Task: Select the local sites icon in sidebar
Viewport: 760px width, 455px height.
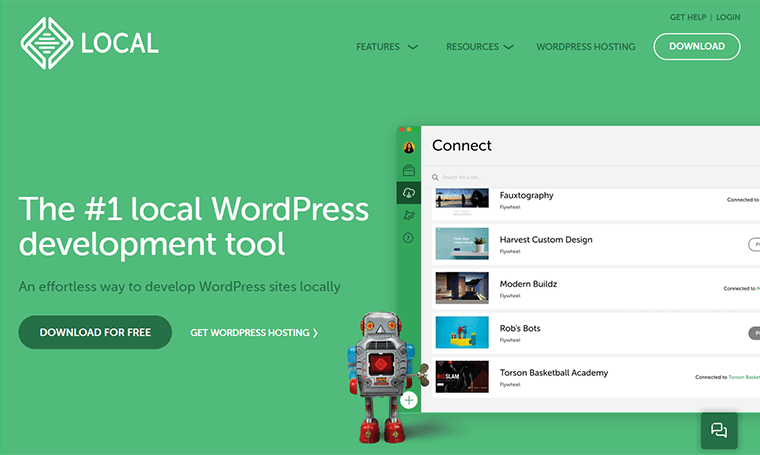Action: tap(409, 170)
